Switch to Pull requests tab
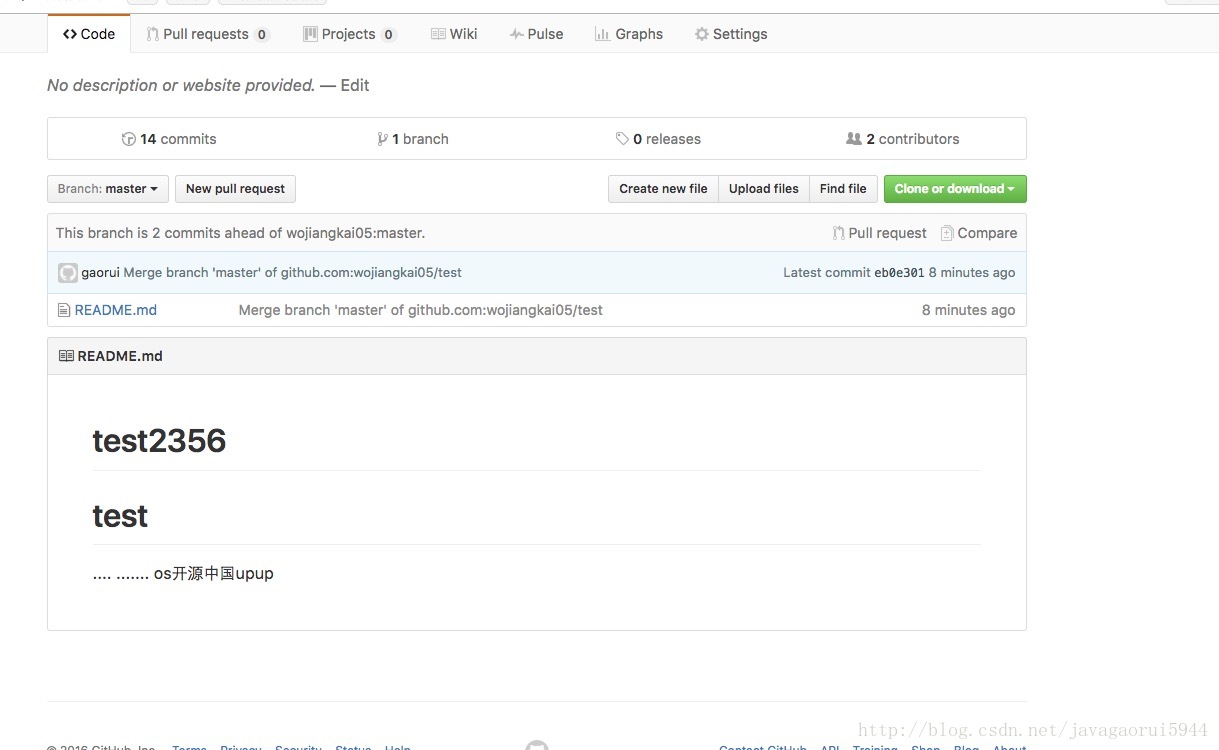 point(207,34)
